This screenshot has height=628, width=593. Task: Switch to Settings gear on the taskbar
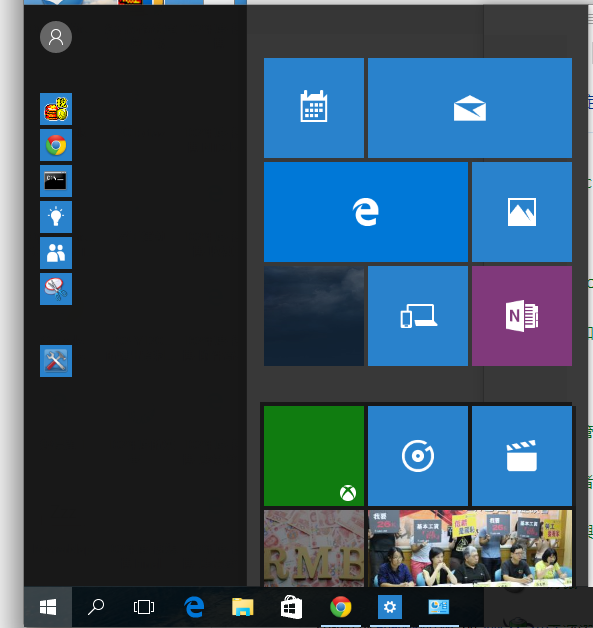coord(390,607)
